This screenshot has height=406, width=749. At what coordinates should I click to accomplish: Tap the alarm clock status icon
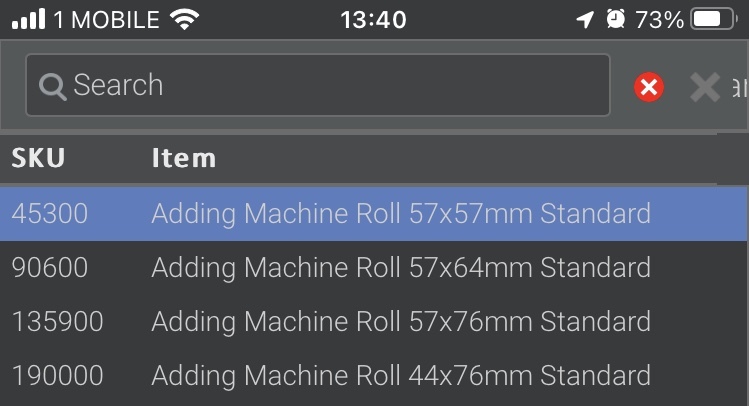(616, 20)
